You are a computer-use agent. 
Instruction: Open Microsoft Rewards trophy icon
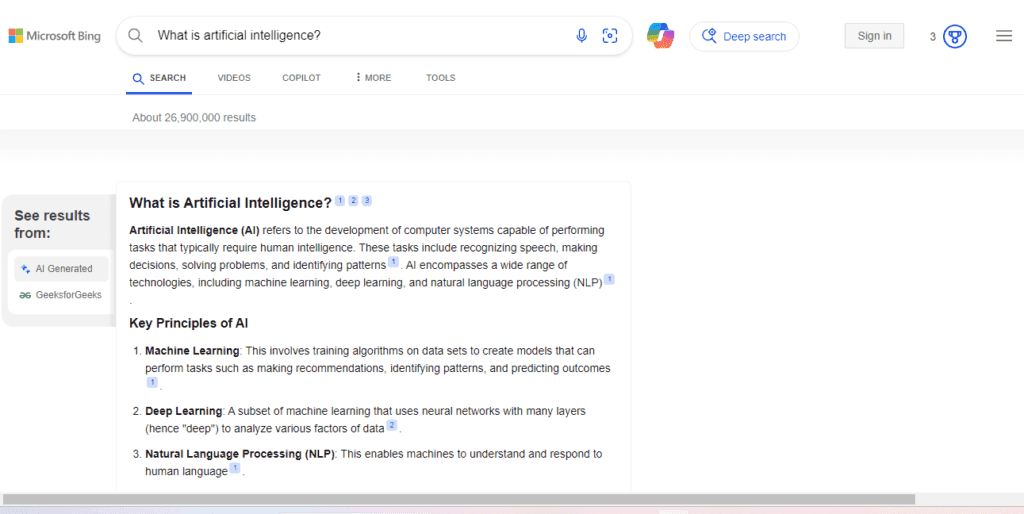tap(955, 37)
